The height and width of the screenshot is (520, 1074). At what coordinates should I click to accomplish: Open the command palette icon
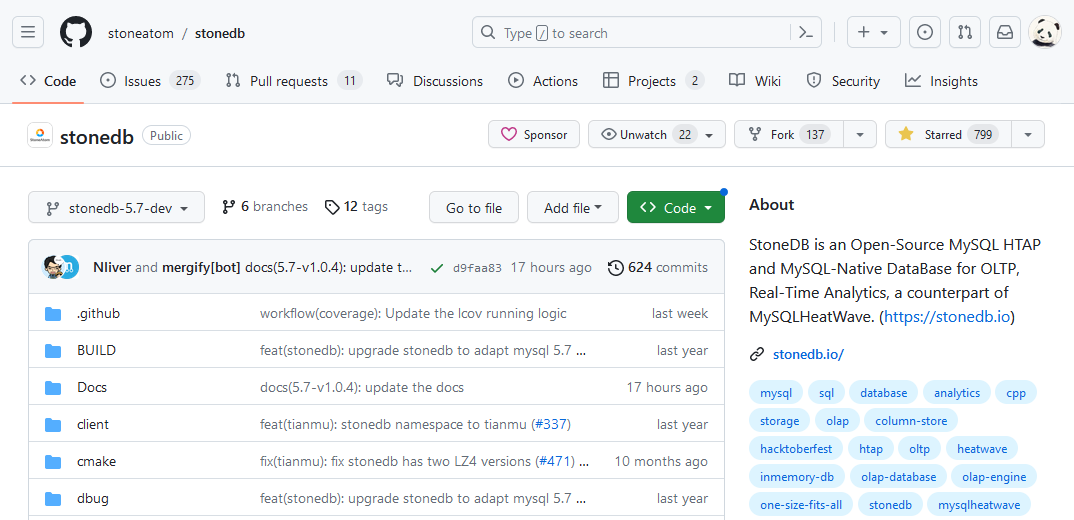[x=806, y=32]
